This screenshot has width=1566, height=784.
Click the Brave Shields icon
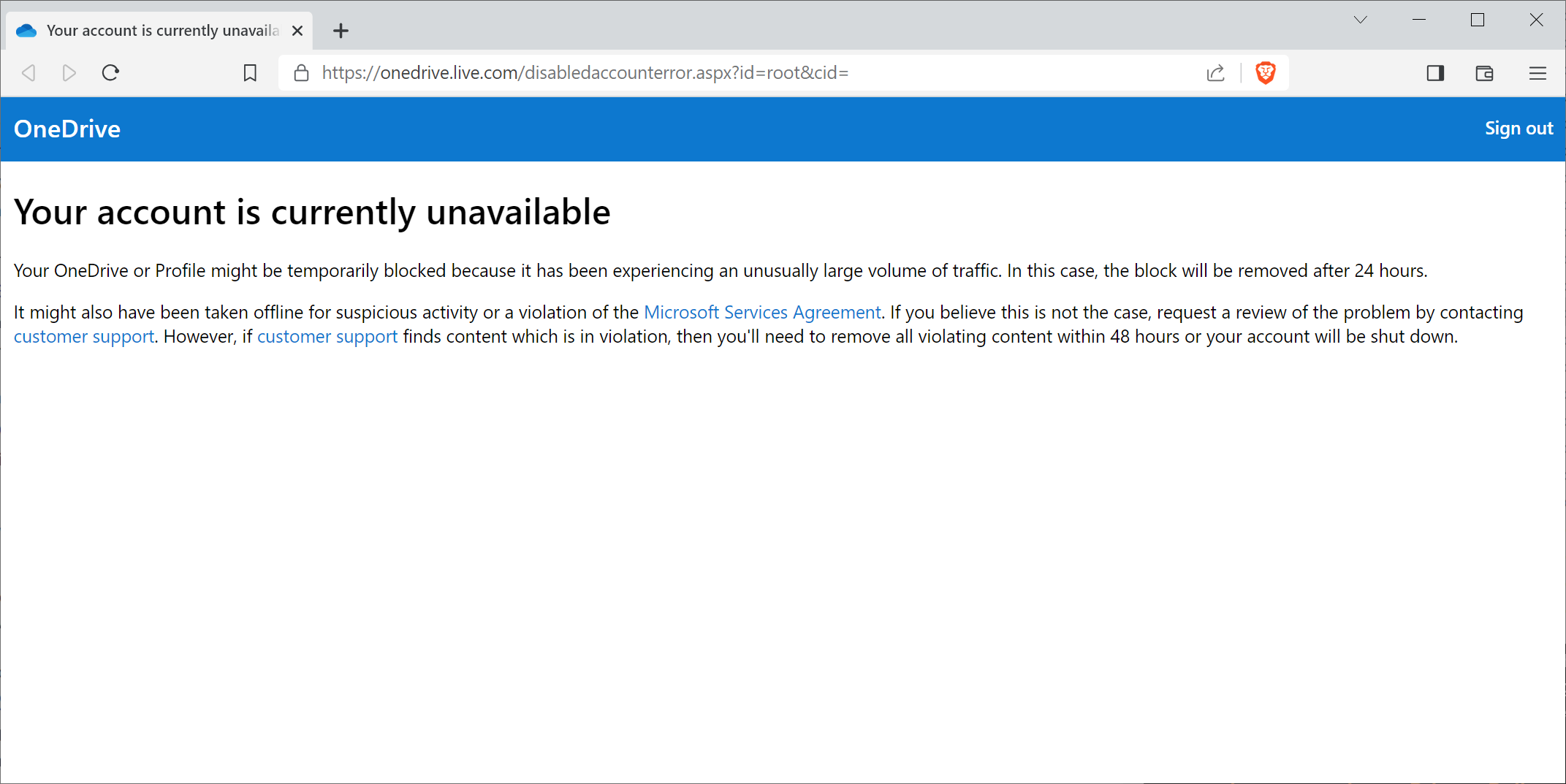[x=1265, y=72]
